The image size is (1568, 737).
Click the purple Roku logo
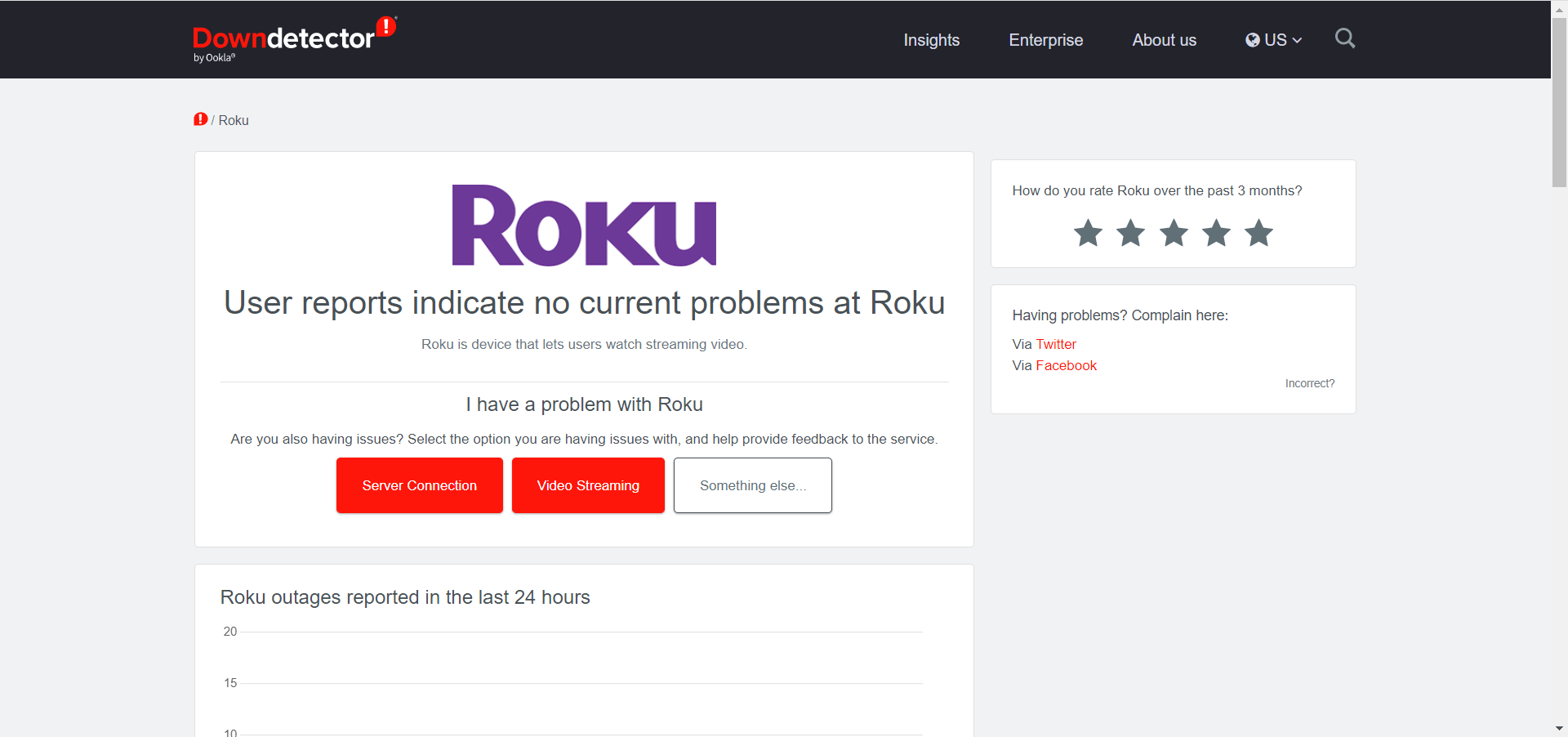(584, 225)
